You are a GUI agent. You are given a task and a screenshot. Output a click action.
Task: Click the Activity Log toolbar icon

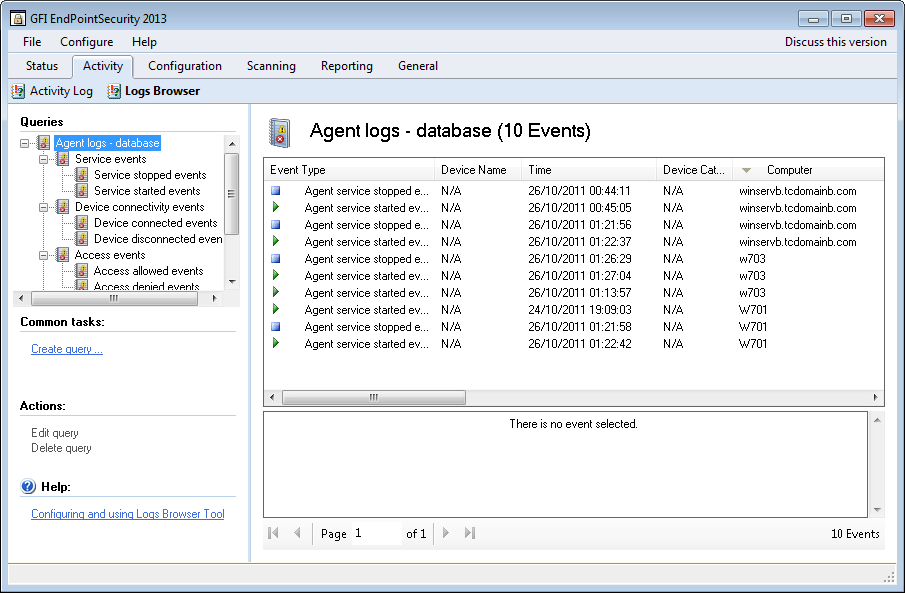tap(18, 91)
